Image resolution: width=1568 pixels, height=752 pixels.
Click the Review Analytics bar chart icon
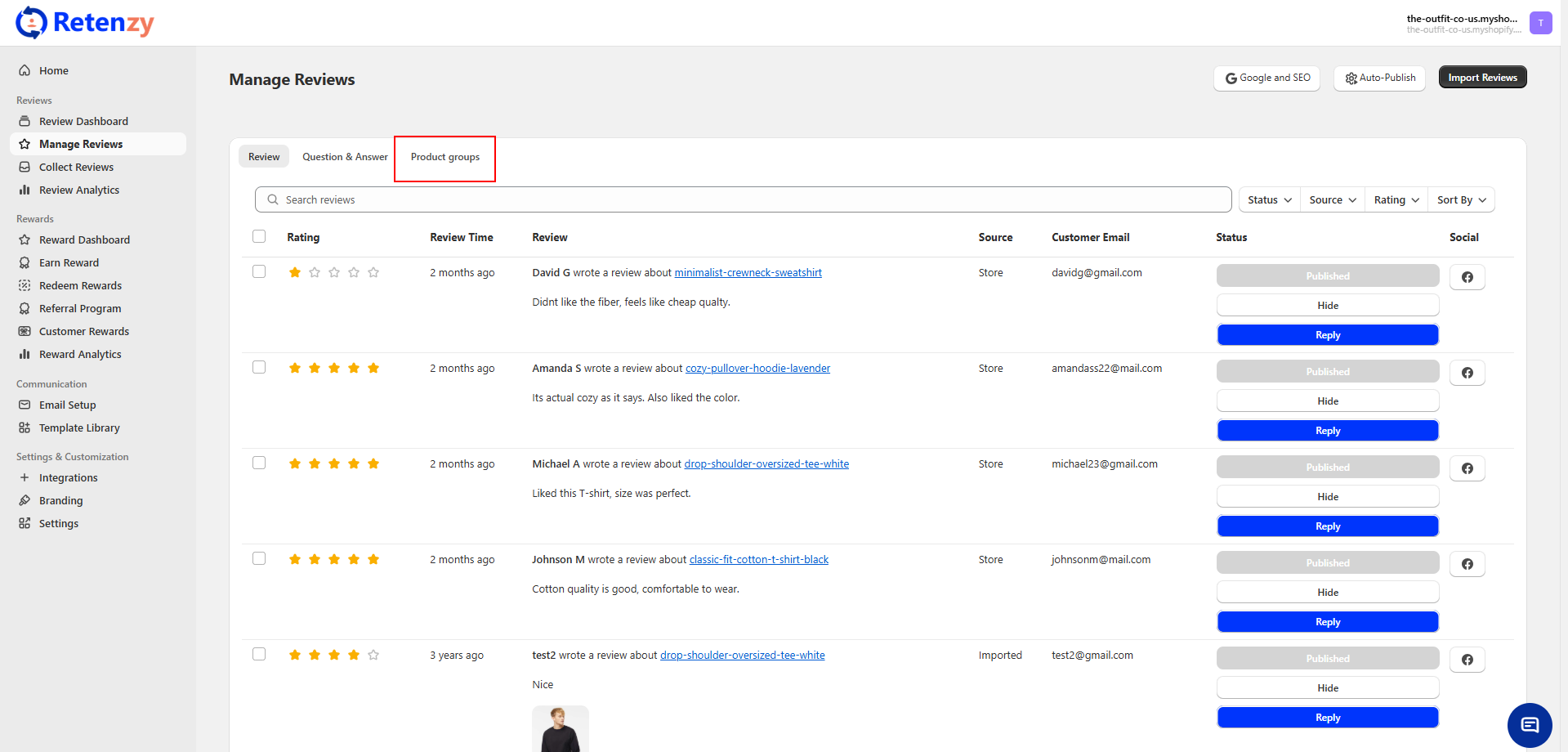coord(25,190)
